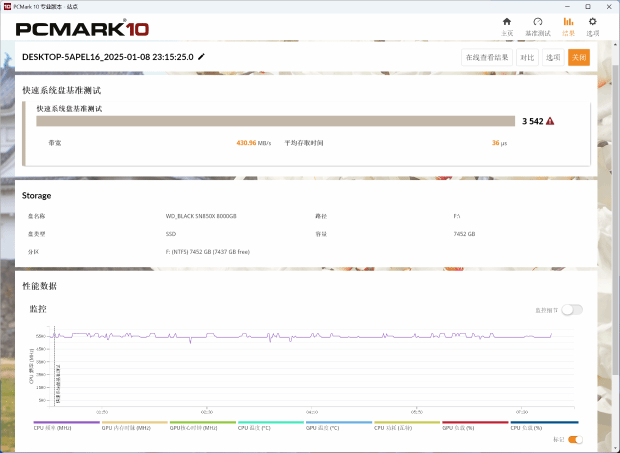Click the 对比 compare button
The image size is (620, 453).
527,57
